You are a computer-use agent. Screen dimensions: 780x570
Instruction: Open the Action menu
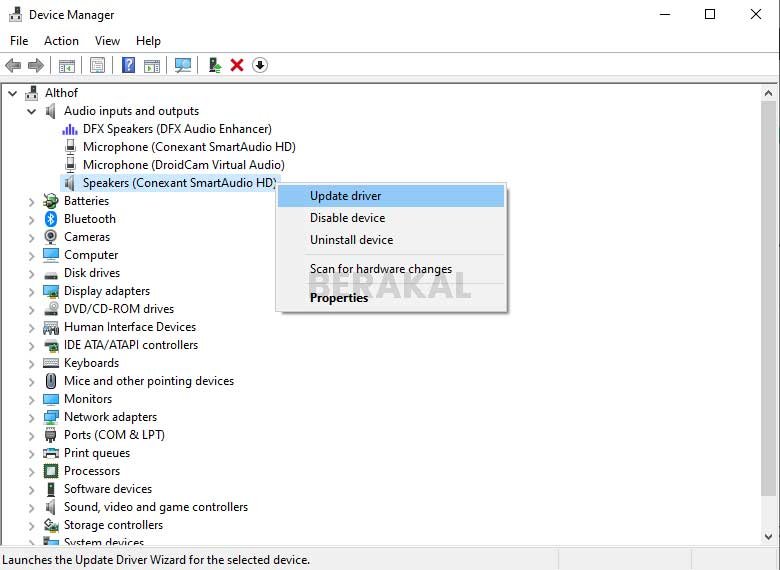point(61,41)
